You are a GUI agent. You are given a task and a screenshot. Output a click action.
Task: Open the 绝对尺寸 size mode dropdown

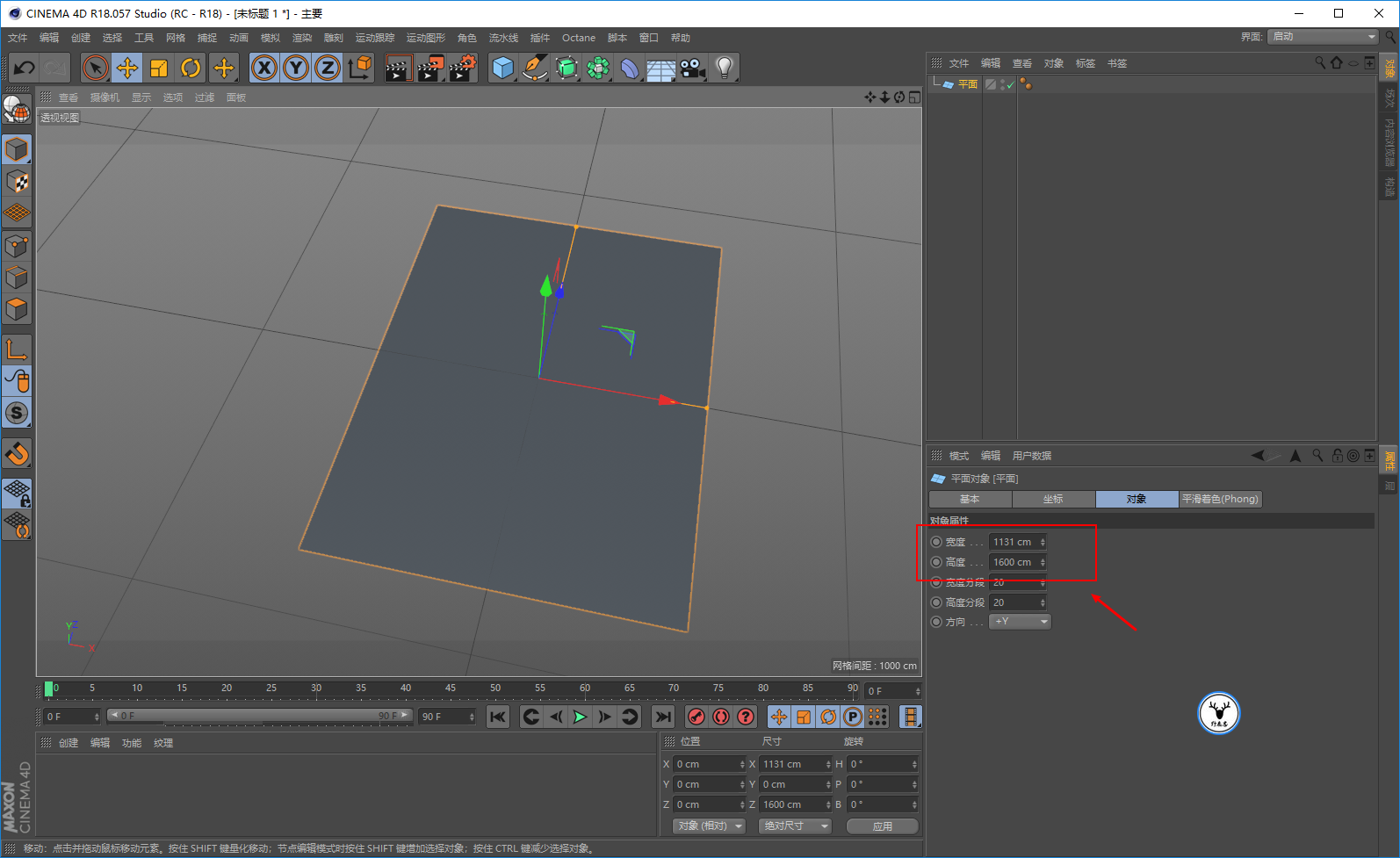click(x=795, y=826)
